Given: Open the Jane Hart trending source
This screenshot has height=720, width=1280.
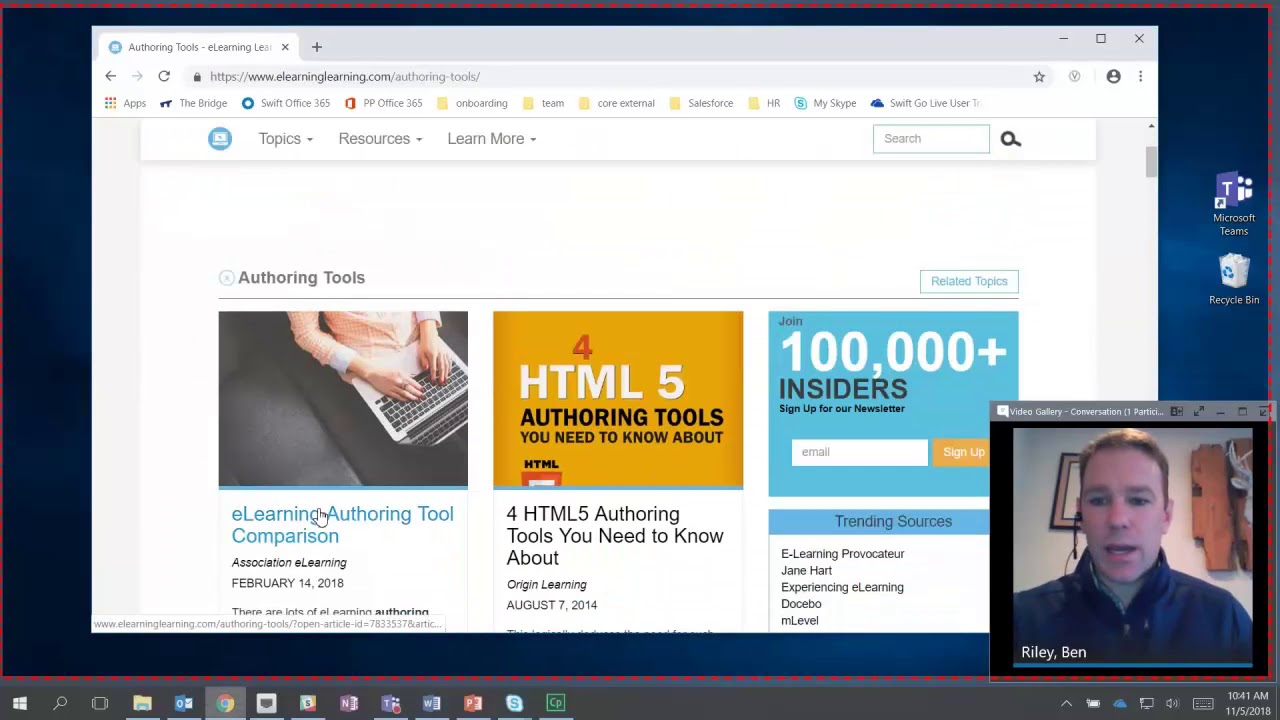Looking at the screenshot, I should click(806, 571).
